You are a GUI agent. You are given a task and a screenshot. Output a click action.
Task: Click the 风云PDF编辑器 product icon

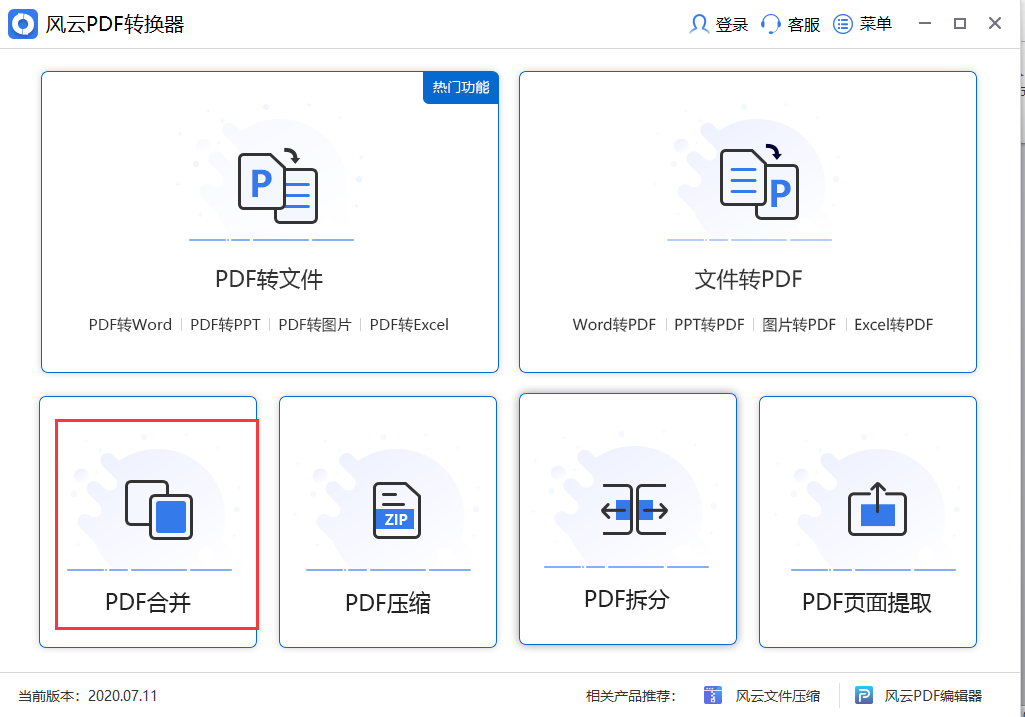[x=864, y=695]
